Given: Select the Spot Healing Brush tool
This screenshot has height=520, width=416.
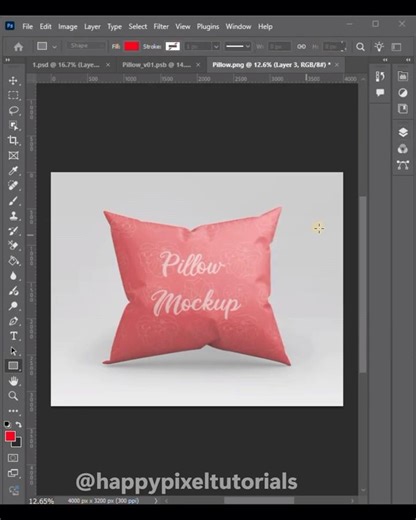Looking at the screenshot, I should coord(13,186).
